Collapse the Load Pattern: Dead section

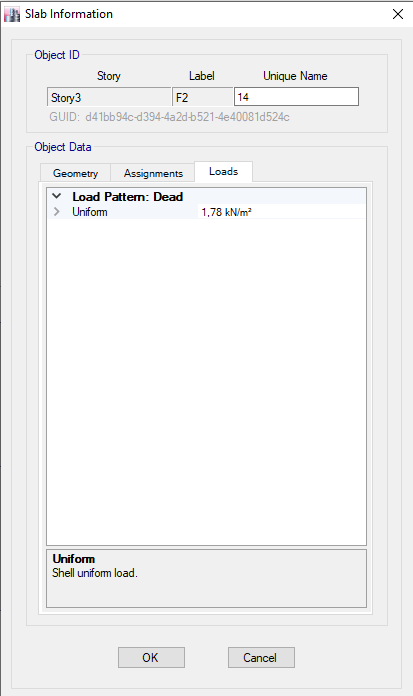coord(57,196)
